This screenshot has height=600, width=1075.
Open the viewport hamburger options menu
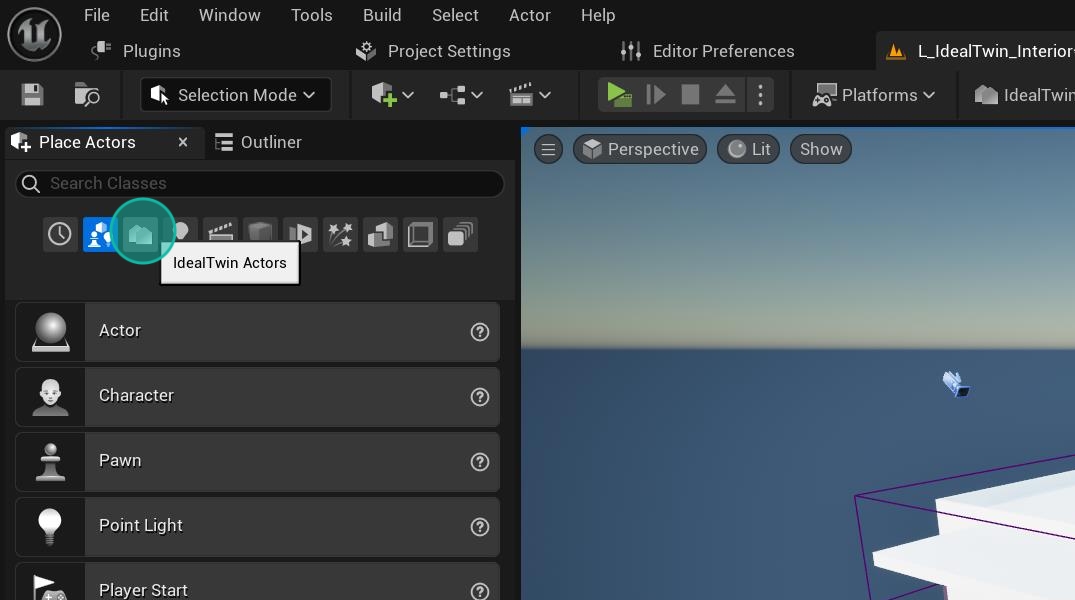[x=548, y=149]
